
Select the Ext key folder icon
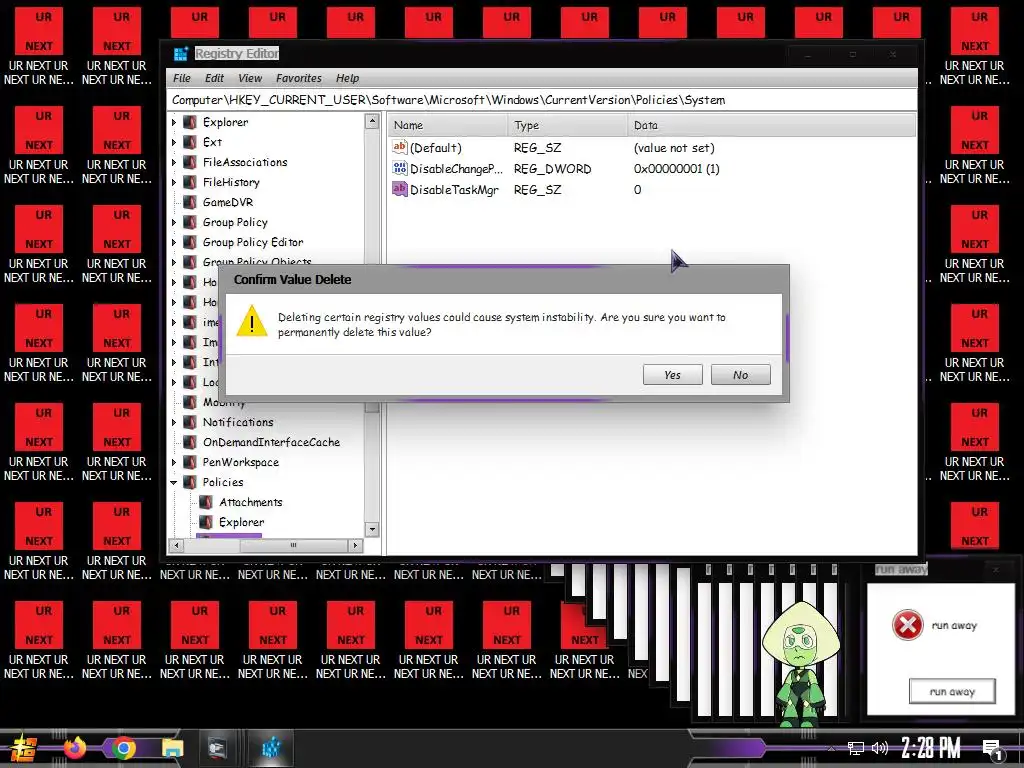pos(190,142)
